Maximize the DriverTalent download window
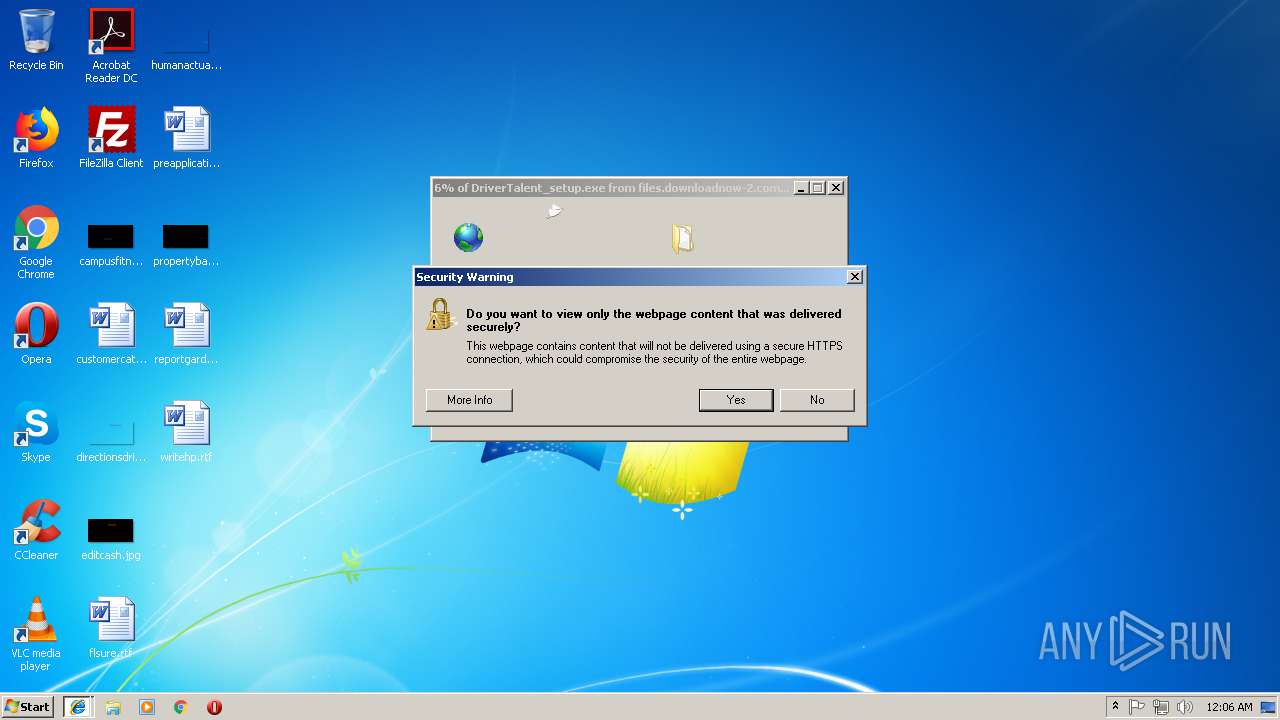The width and height of the screenshot is (1280, 720). pyautogui.click(x=818, y=188)
